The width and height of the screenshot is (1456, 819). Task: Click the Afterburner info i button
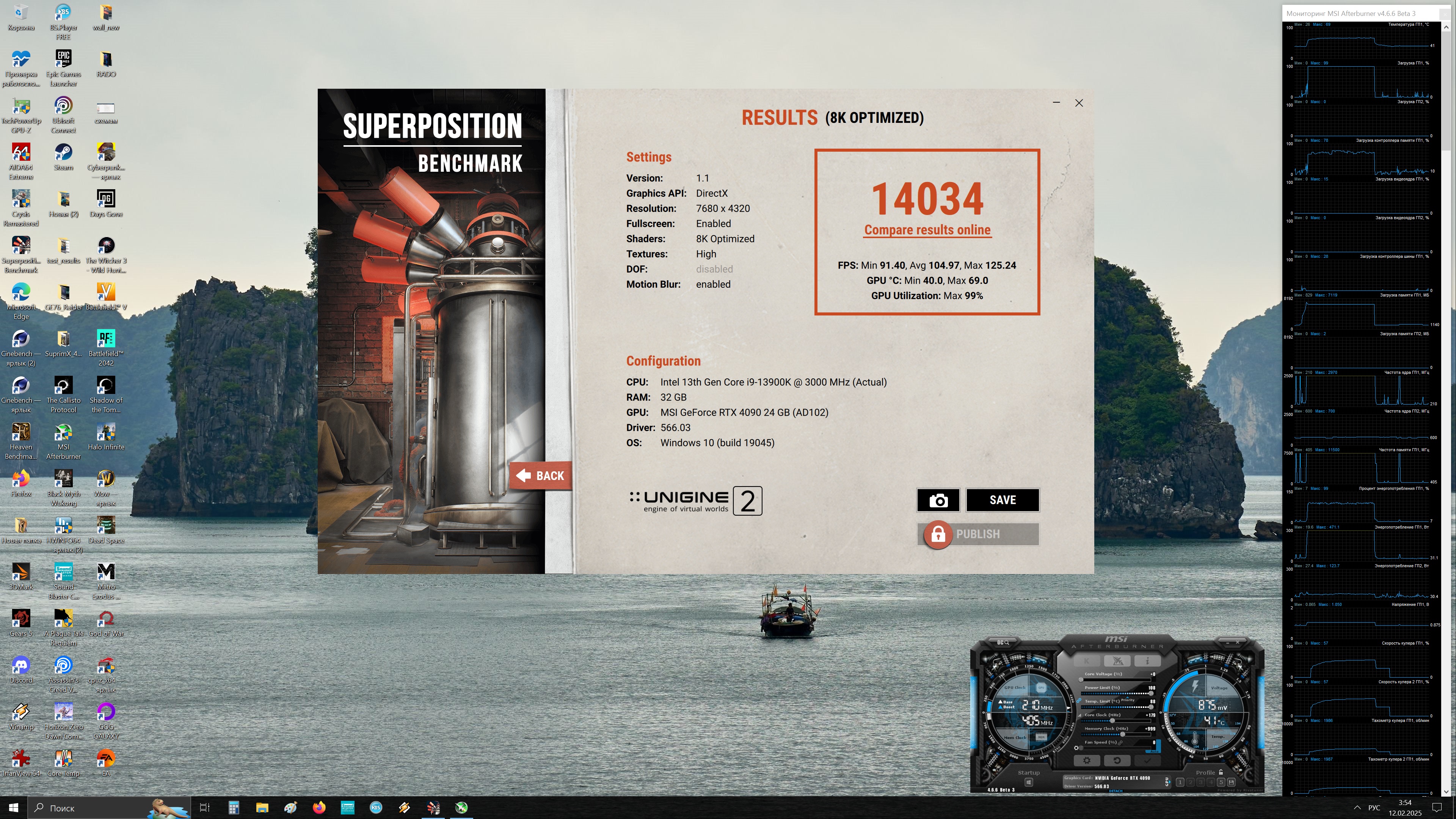pos(1147,661)
